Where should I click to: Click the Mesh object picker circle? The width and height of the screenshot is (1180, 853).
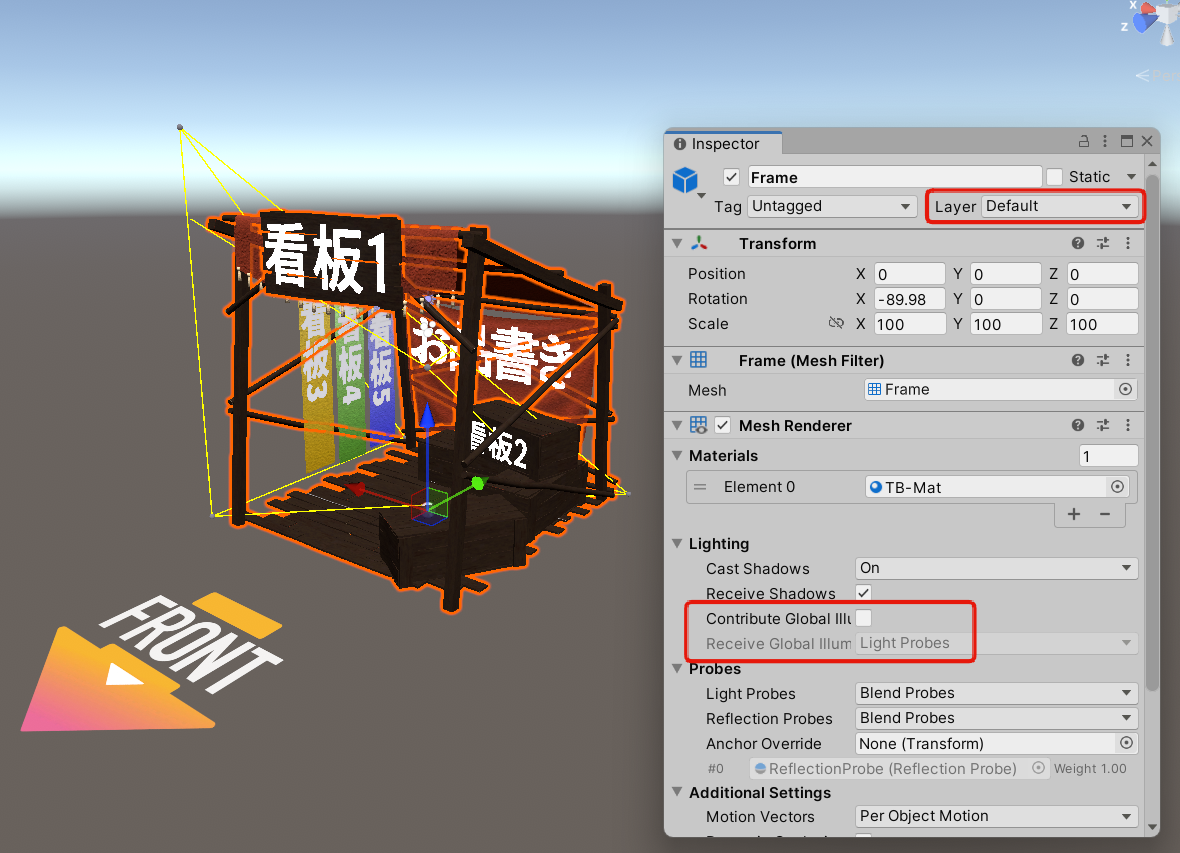tap(1125, 389)
